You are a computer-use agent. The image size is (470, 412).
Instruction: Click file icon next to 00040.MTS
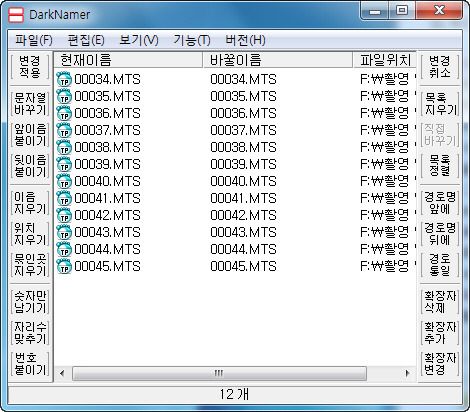click(x=64, y=181)
